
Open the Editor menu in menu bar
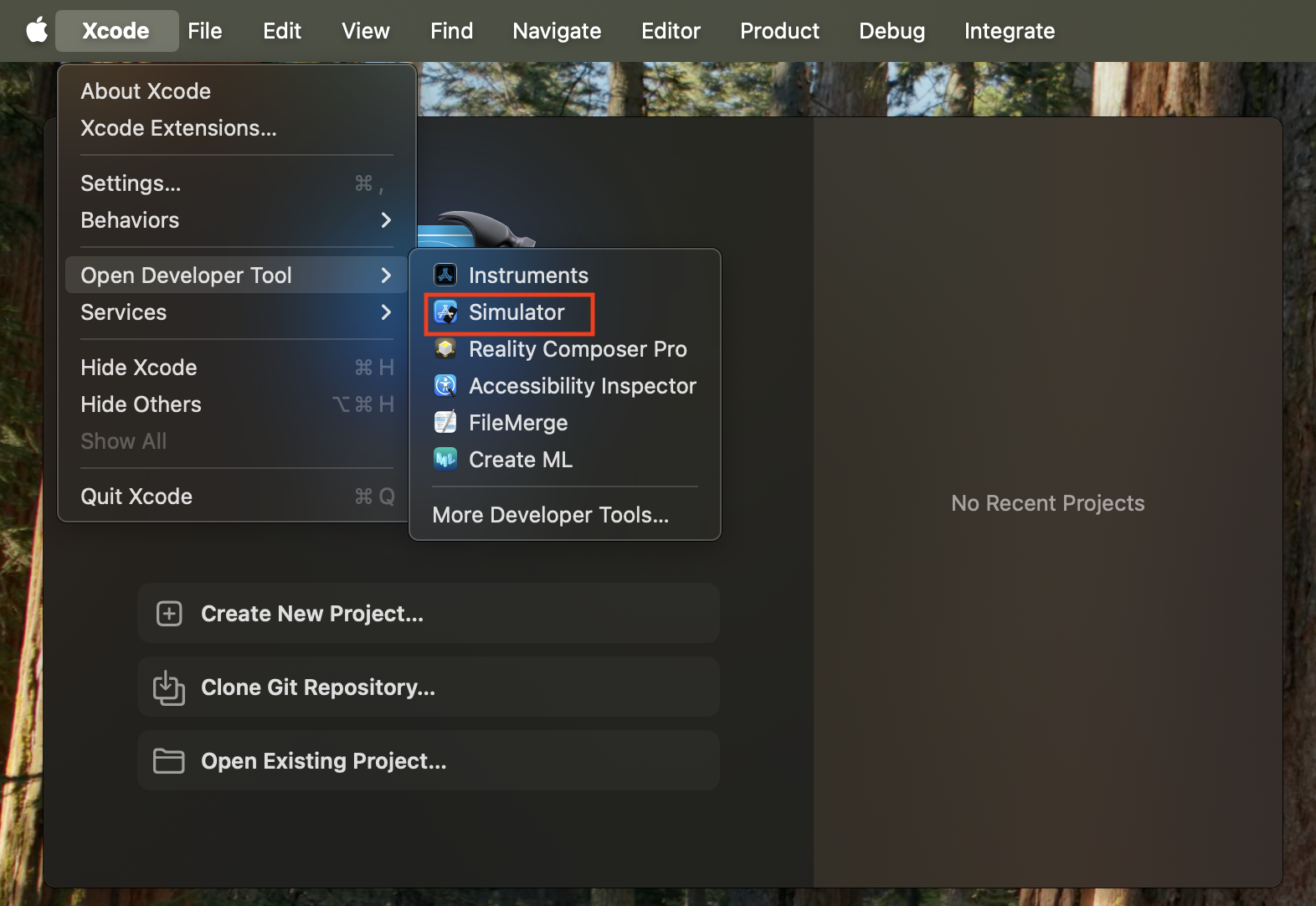click(671, 31)
